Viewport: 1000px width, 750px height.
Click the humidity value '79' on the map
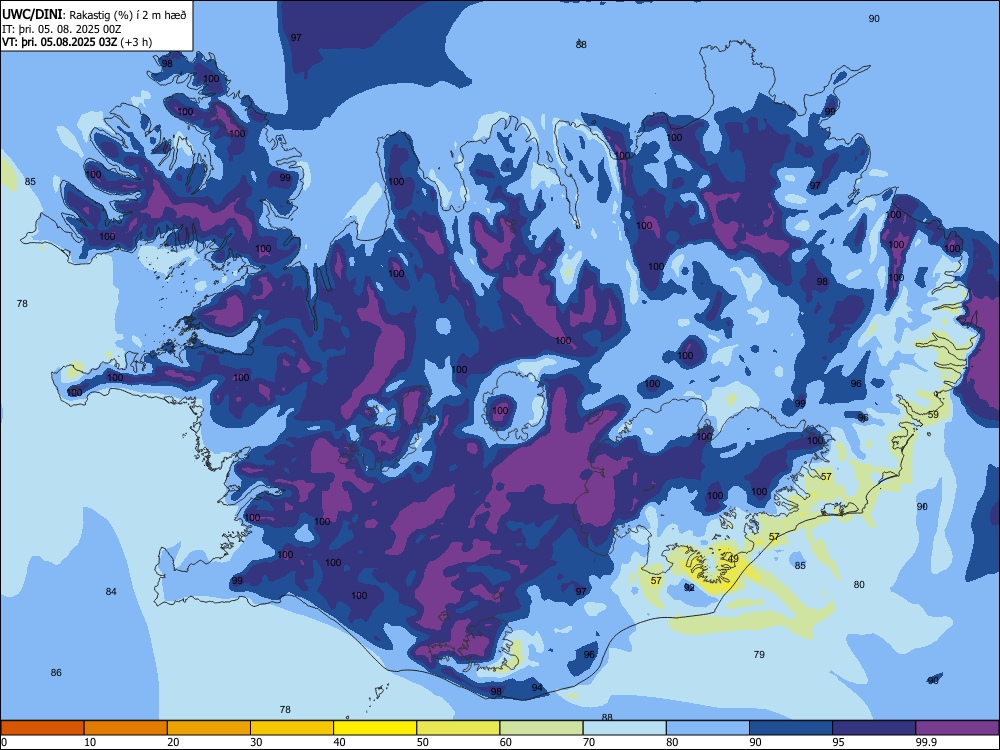759,654
